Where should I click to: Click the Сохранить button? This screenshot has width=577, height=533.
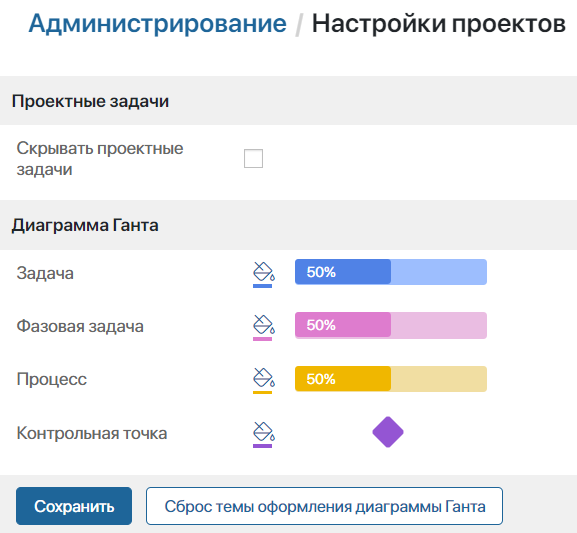click(x=74, y=506)
